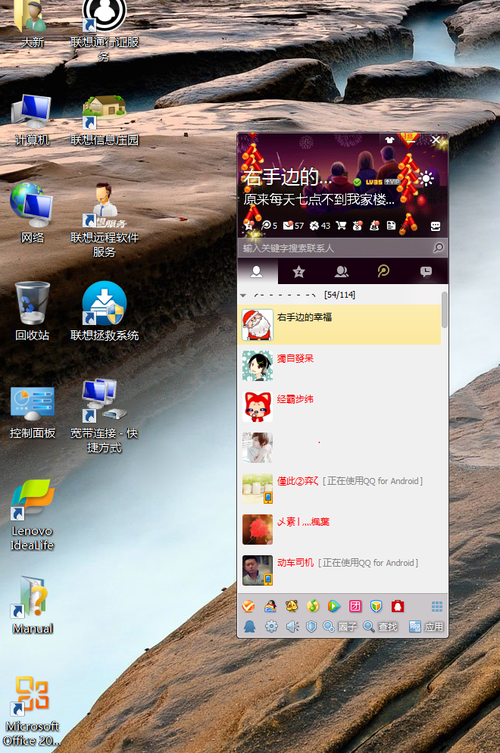The height and width of the screenshot is (753, 500).
Task: Click the contact list scrollbar
Action: click(445, 310)
